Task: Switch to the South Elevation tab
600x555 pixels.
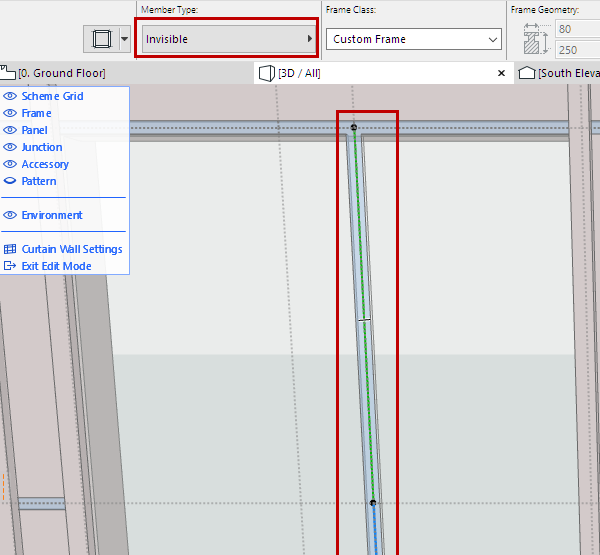Action: pos(560,73)
